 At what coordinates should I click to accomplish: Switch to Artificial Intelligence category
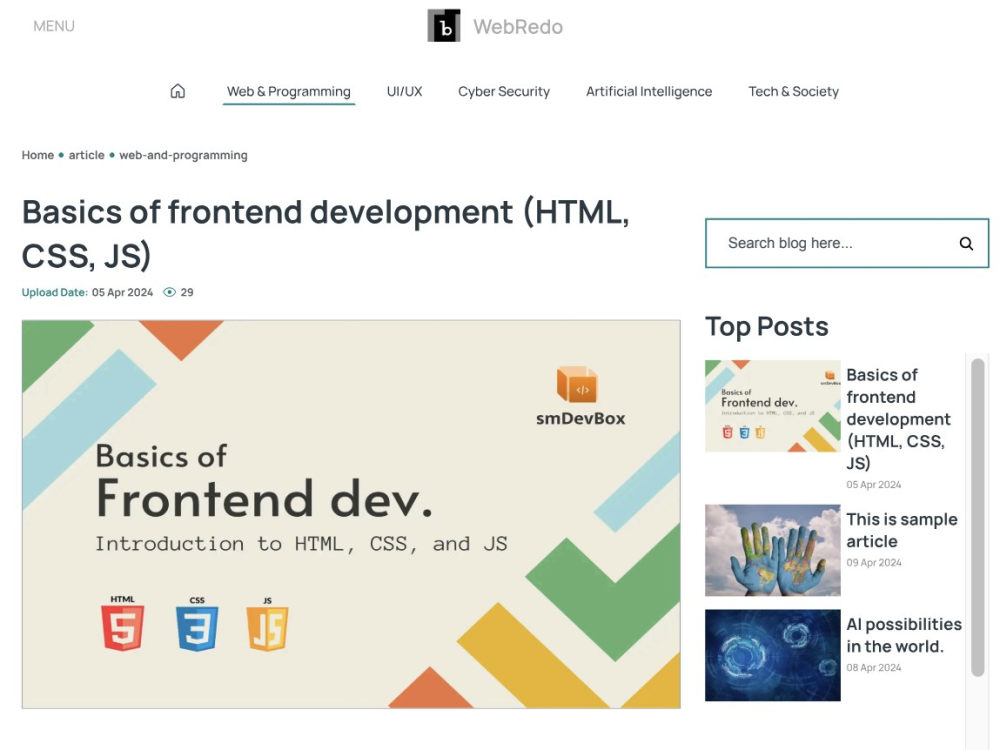[x=649, y=91]
